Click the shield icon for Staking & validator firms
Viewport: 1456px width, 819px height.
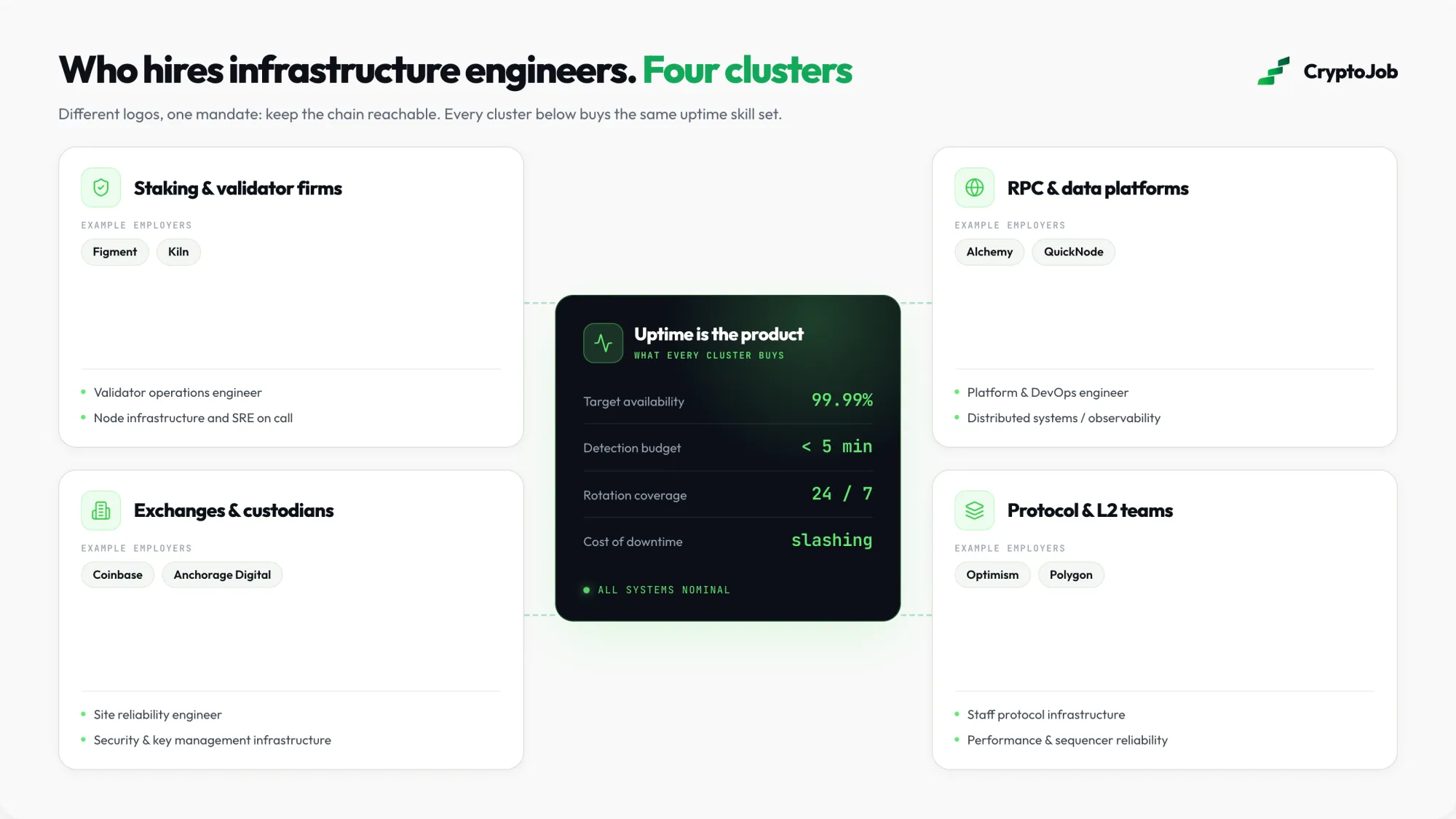pos(101,188)
